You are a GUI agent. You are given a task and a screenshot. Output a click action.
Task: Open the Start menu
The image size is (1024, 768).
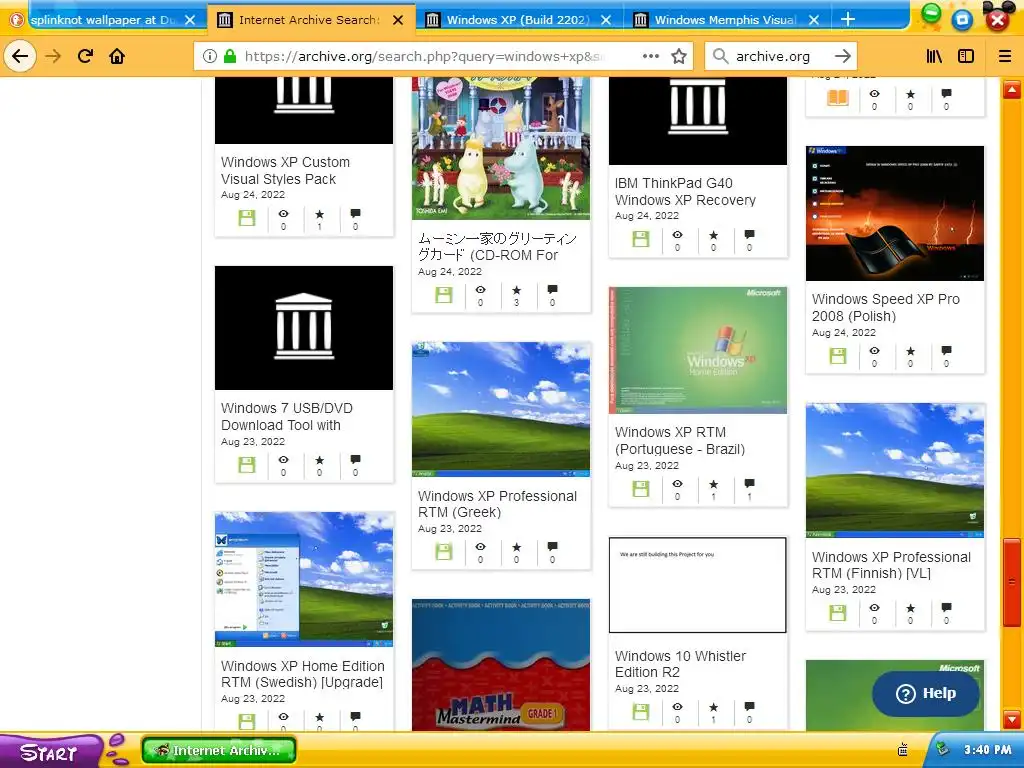click(49, 752)
